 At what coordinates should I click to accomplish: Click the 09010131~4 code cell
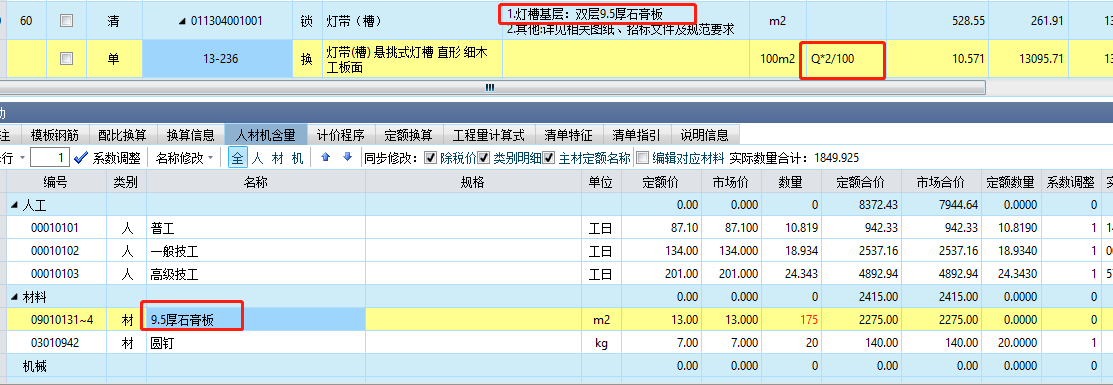point(57,320)
